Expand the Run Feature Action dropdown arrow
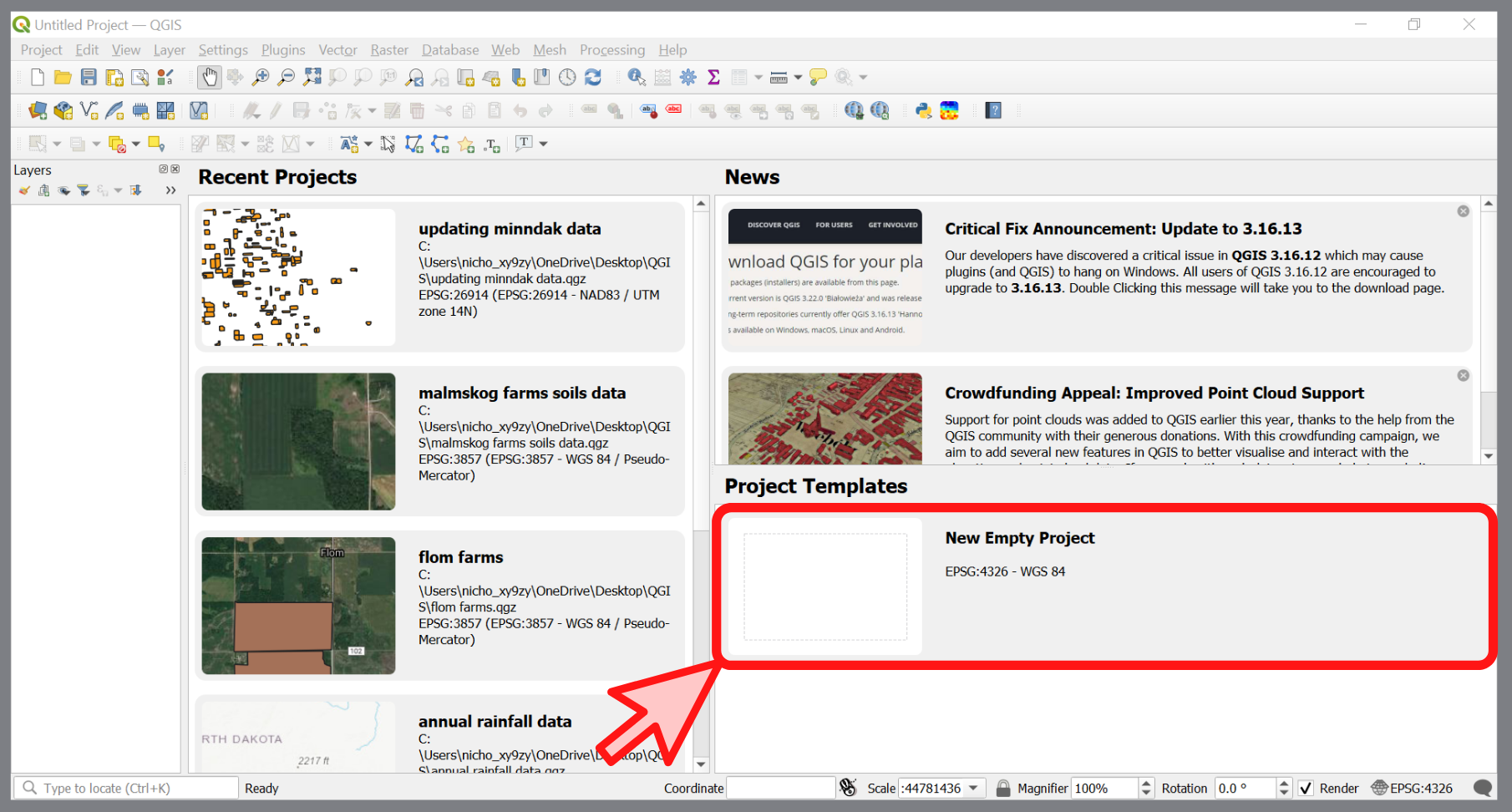 point(863,78)
